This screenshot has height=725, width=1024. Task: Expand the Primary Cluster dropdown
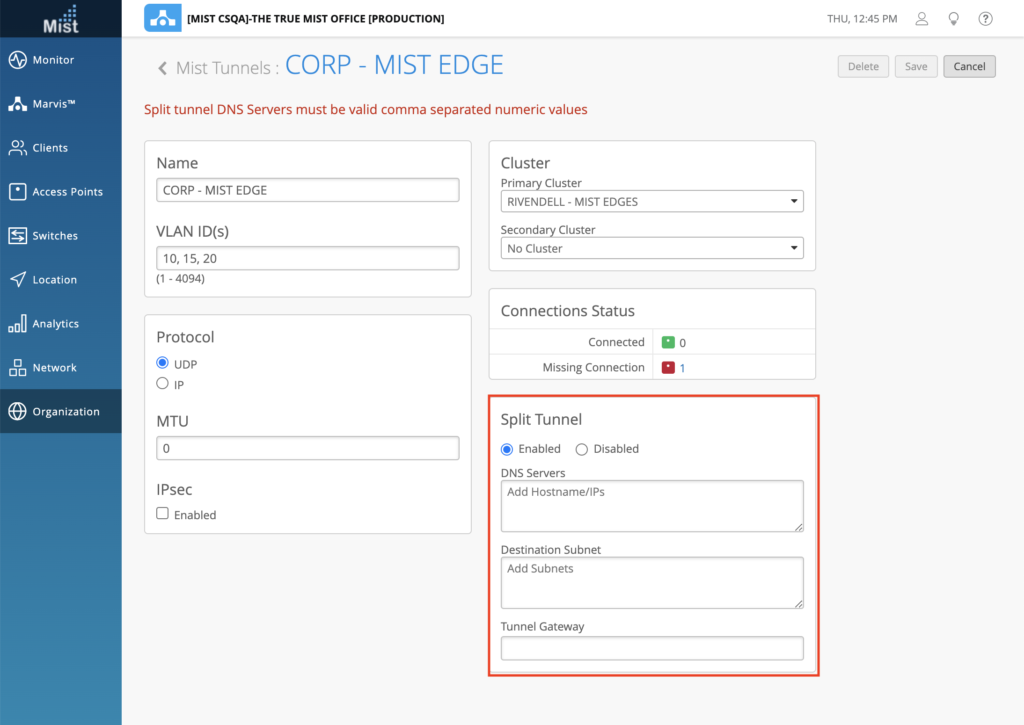click(x=651, y=202)
